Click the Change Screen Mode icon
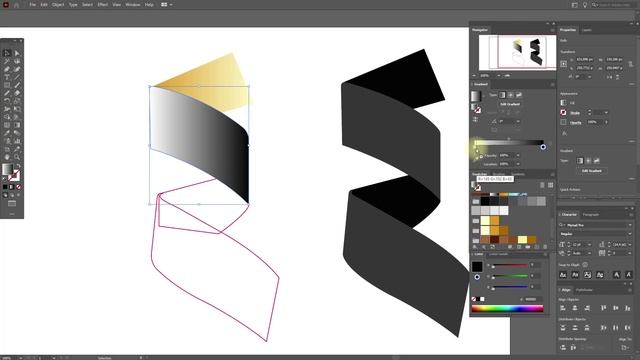 click(x=12, y=203)
